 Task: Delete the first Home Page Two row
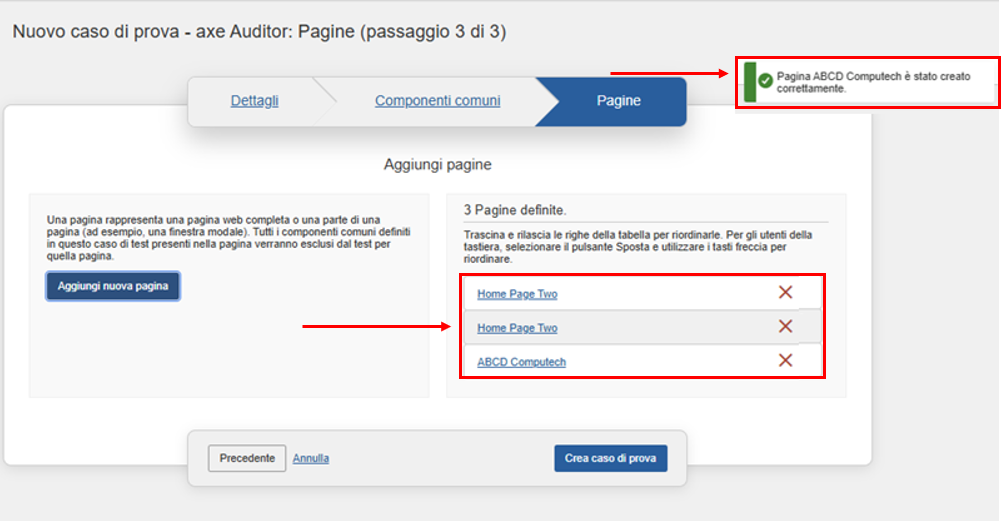(785, 293)
